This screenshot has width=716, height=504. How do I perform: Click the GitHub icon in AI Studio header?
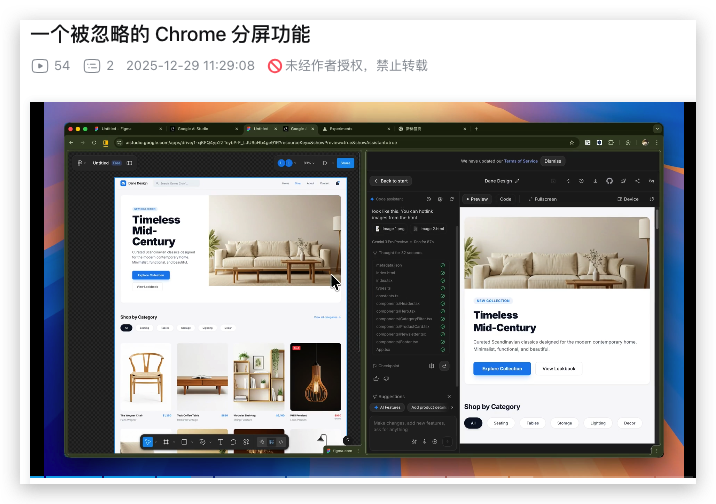pyautogui.click(x=609, y=181)
